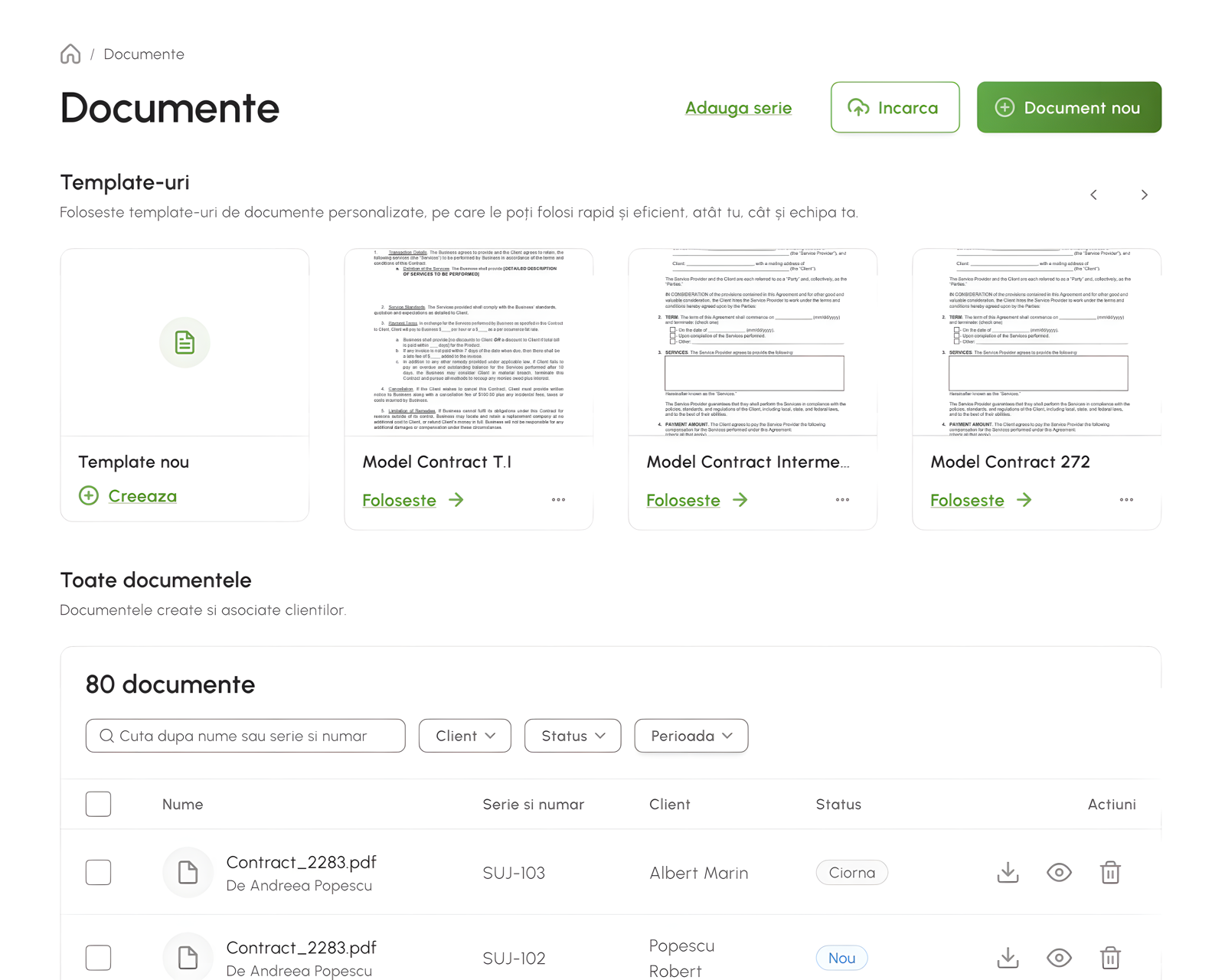Open Model Contract Interme... thumbnail preview
This screenshot has height=980, width=1225.
[x=753, y=342]
